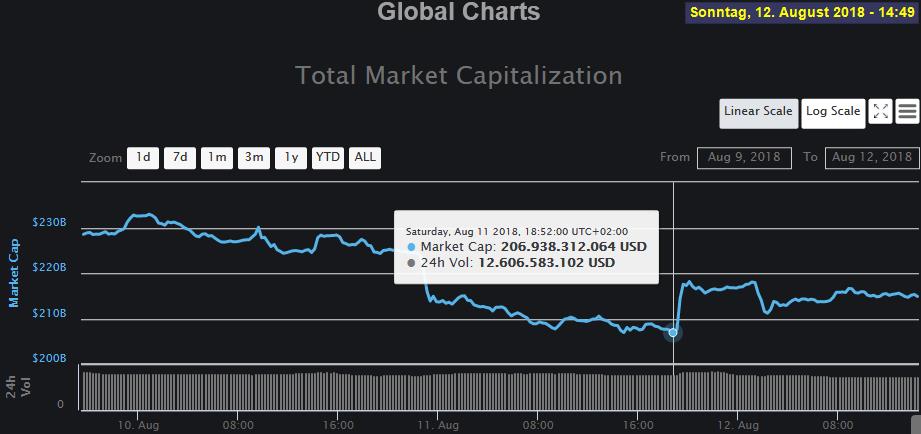Choose the YTD zoom range

pos(328,157)
